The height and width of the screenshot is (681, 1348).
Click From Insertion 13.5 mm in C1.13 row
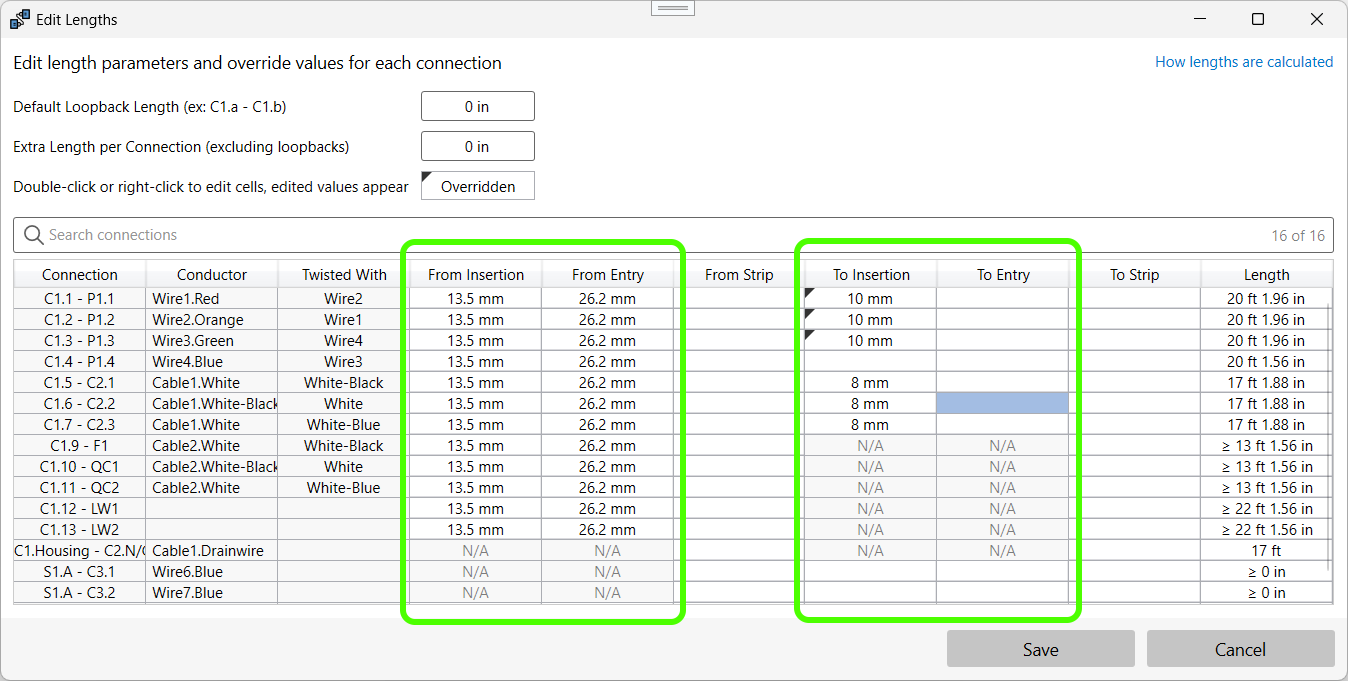pos(476,529)
